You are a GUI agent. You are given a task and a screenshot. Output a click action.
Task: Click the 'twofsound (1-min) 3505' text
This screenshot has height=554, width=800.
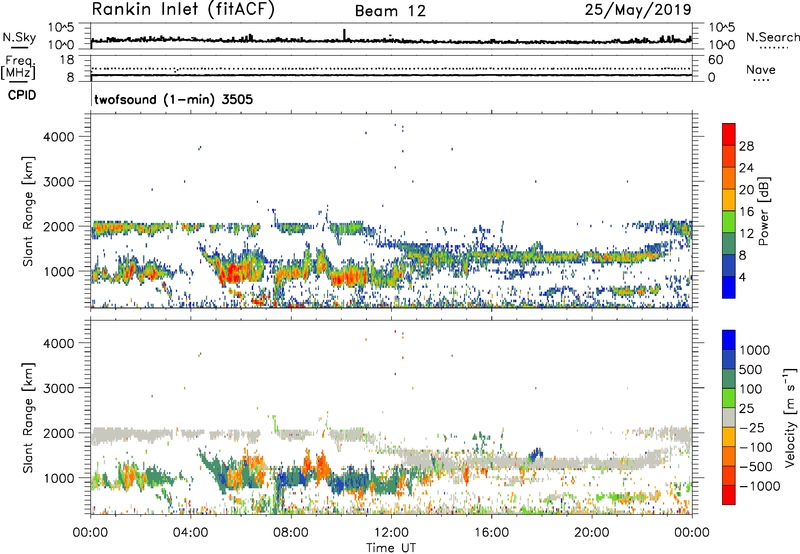point(173,99)
